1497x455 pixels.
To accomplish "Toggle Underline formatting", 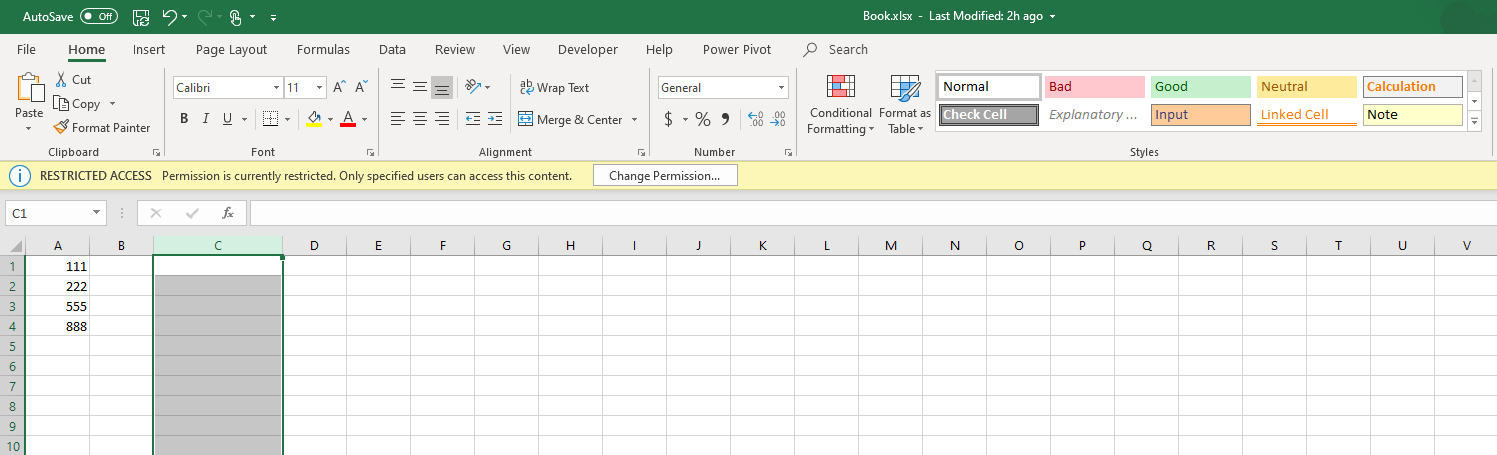I will pyautogui.click(x=228, y=119).
